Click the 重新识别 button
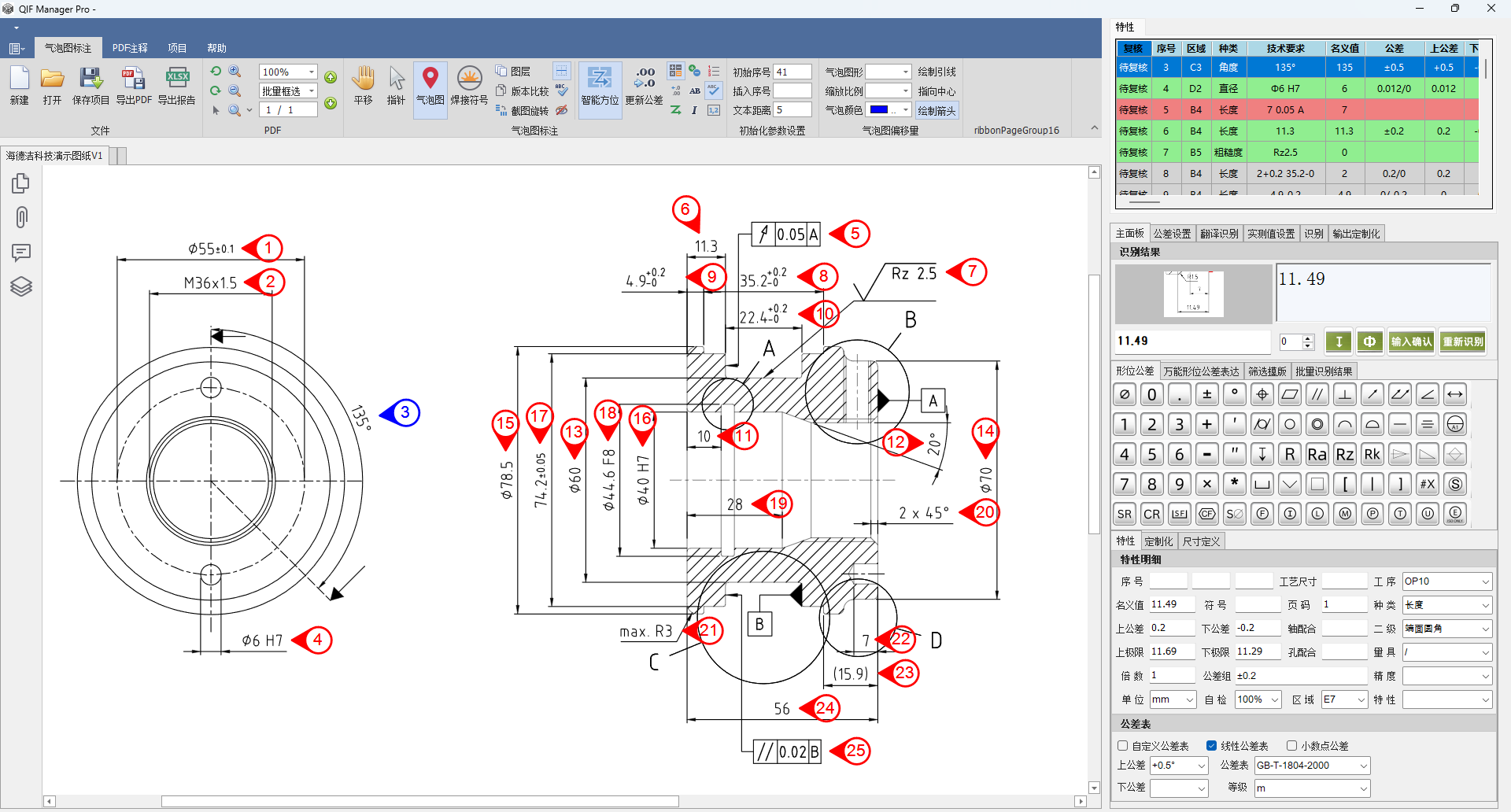 (1463, 341)
